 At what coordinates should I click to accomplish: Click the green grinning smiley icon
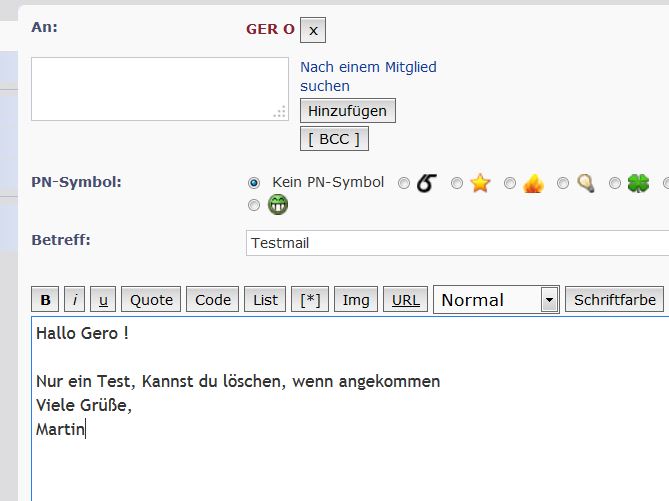point(277,206)
